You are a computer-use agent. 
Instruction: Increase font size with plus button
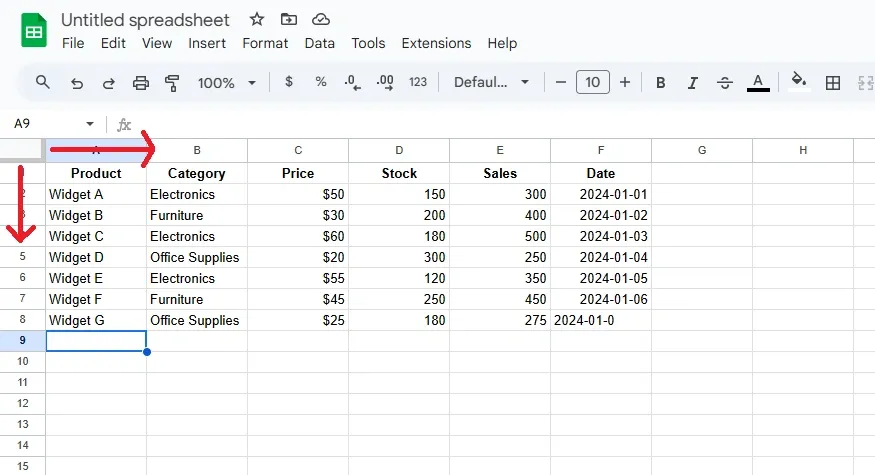tap(625, 82)
